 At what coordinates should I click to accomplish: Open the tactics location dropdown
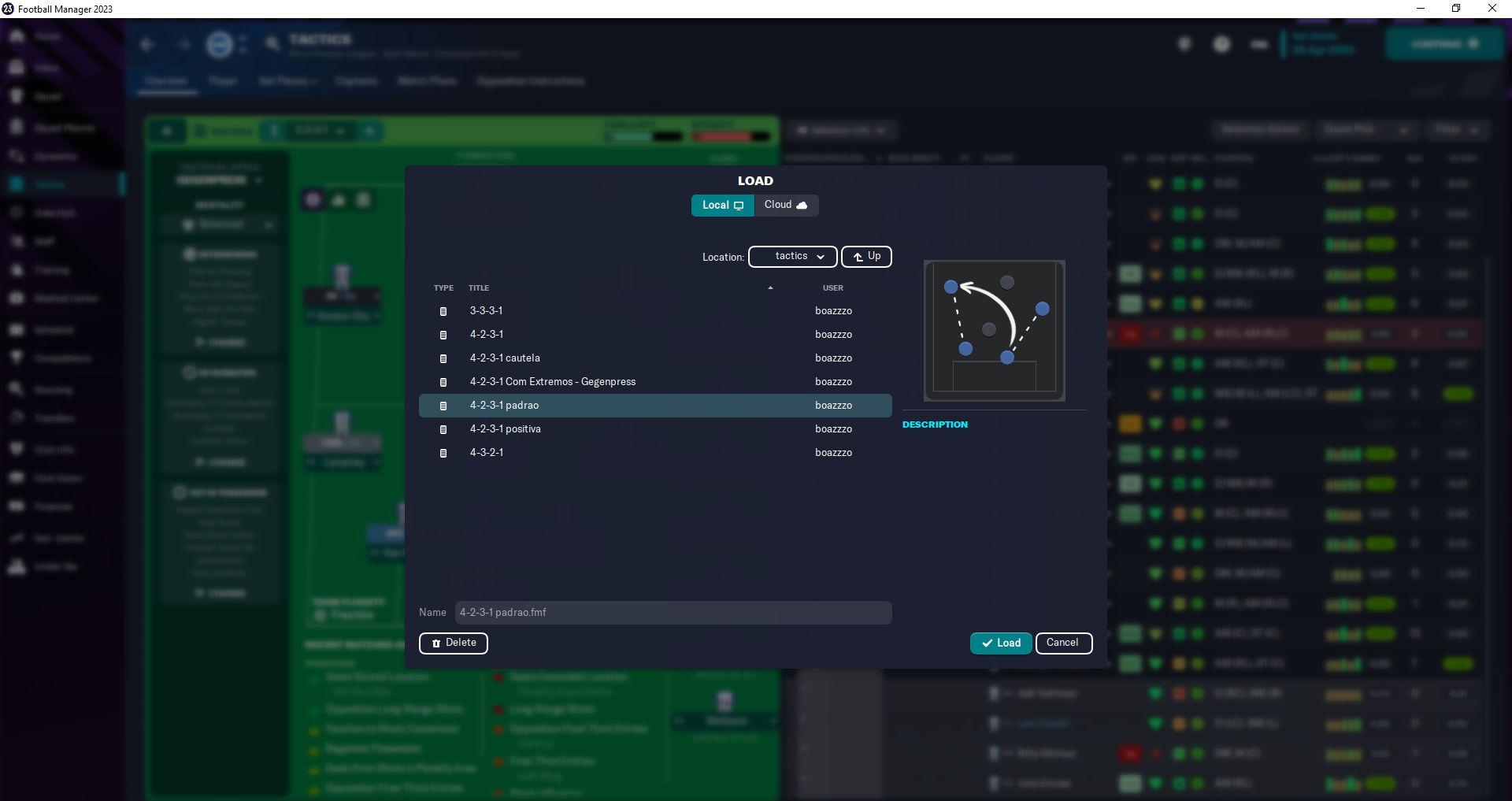(x=791, y=256)
